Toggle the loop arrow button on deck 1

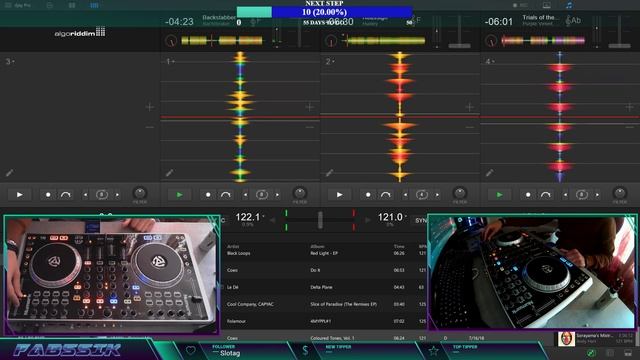226,195
